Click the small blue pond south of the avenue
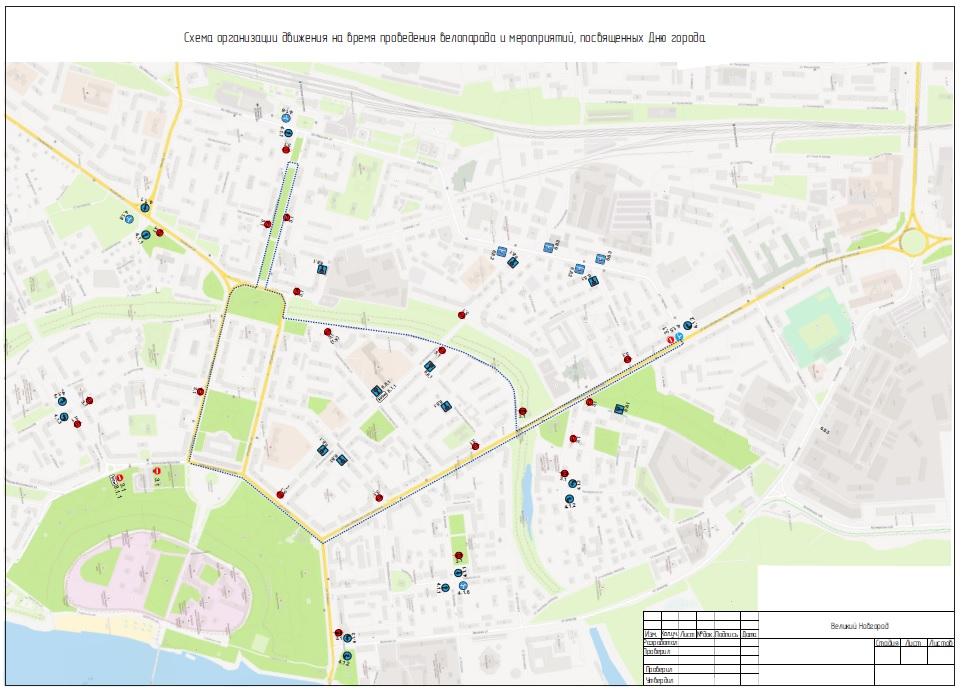The height and width of the screenshot is (692, 965). (526, 487)
